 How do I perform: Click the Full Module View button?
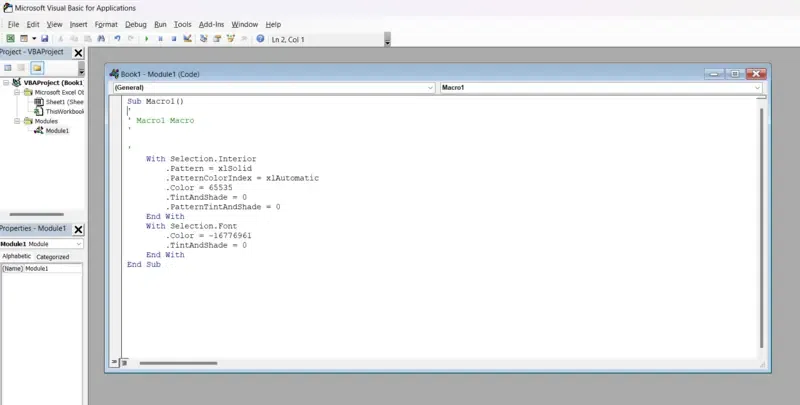[x=124, y=363]
